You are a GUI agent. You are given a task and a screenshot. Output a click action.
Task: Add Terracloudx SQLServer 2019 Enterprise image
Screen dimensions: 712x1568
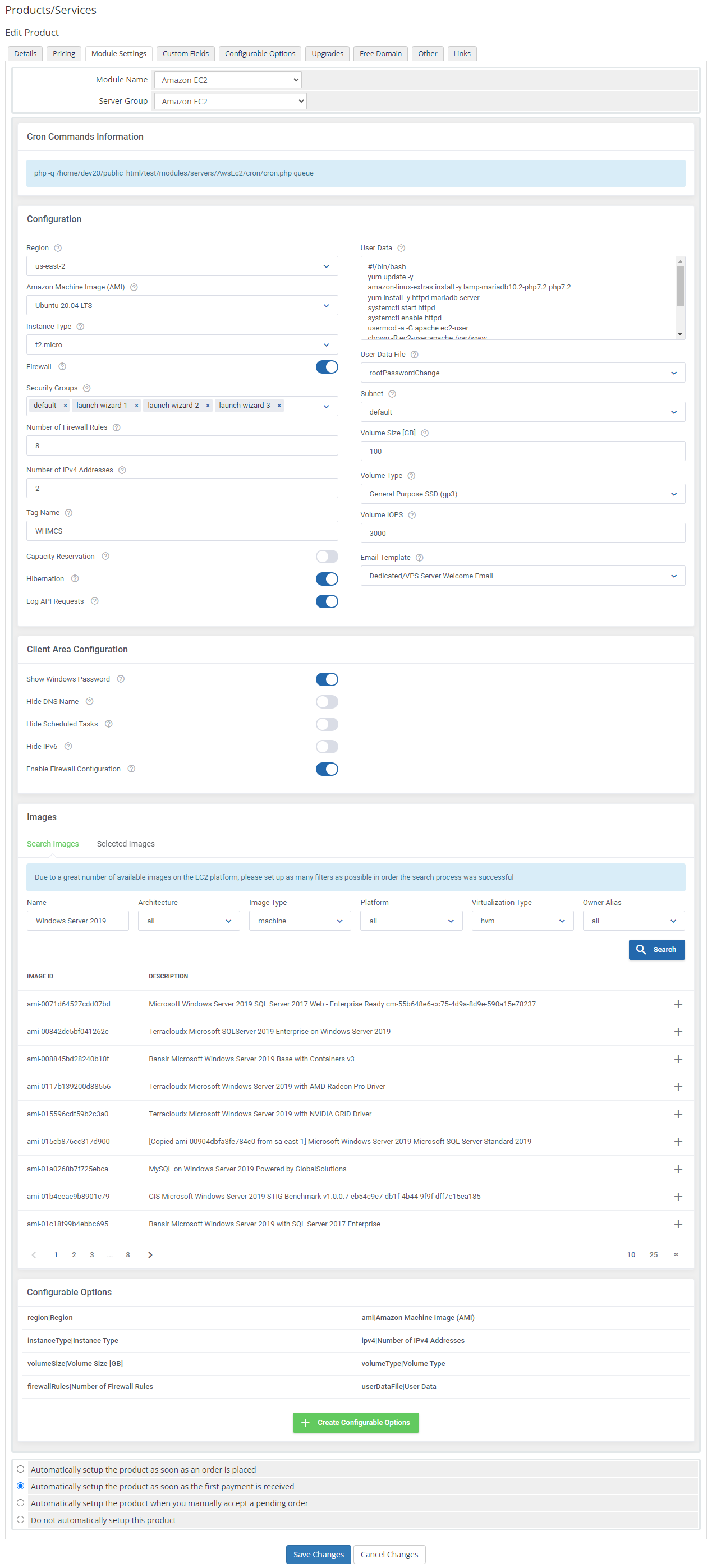coord(678,1032)
